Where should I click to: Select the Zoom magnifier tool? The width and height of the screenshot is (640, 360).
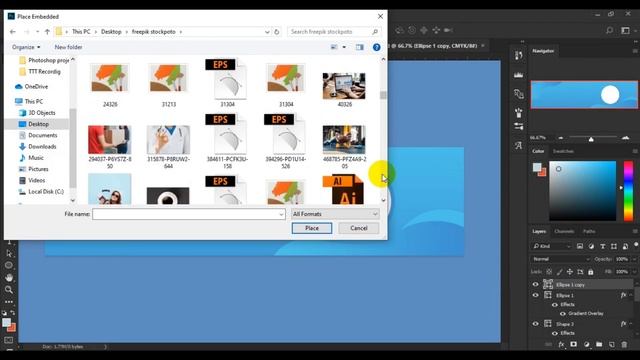pos(9,290)
